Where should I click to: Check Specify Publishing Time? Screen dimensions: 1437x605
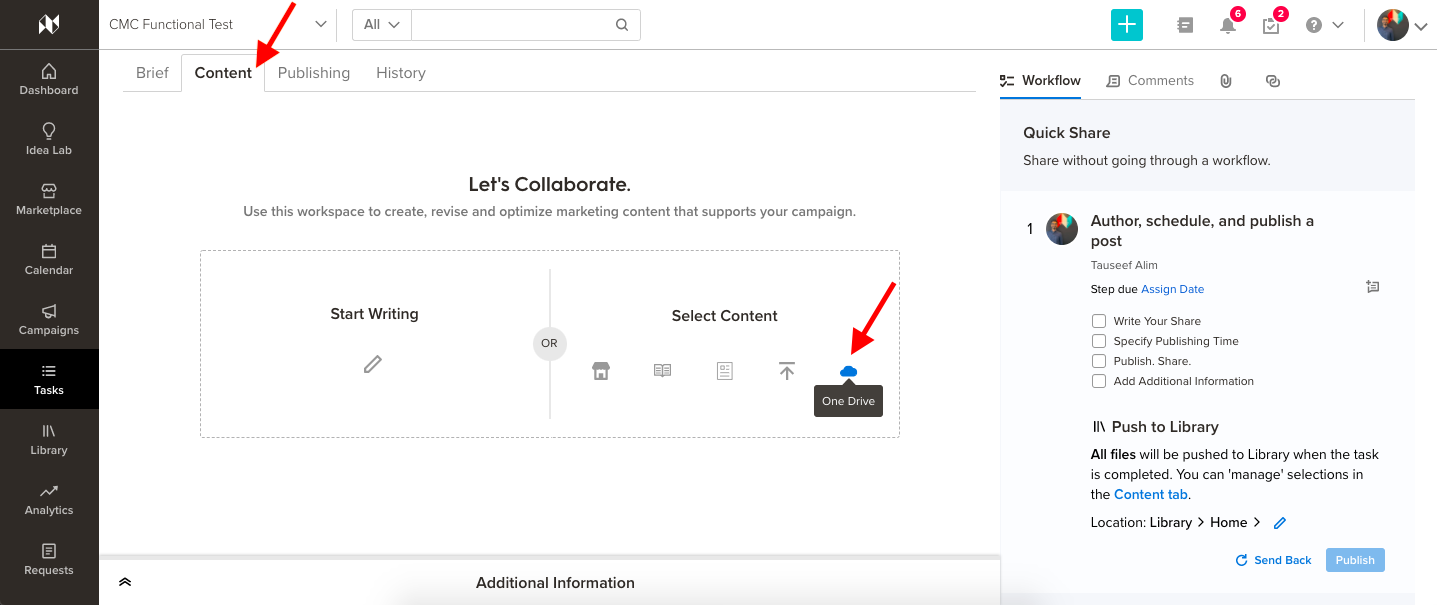click(1099, 341)
